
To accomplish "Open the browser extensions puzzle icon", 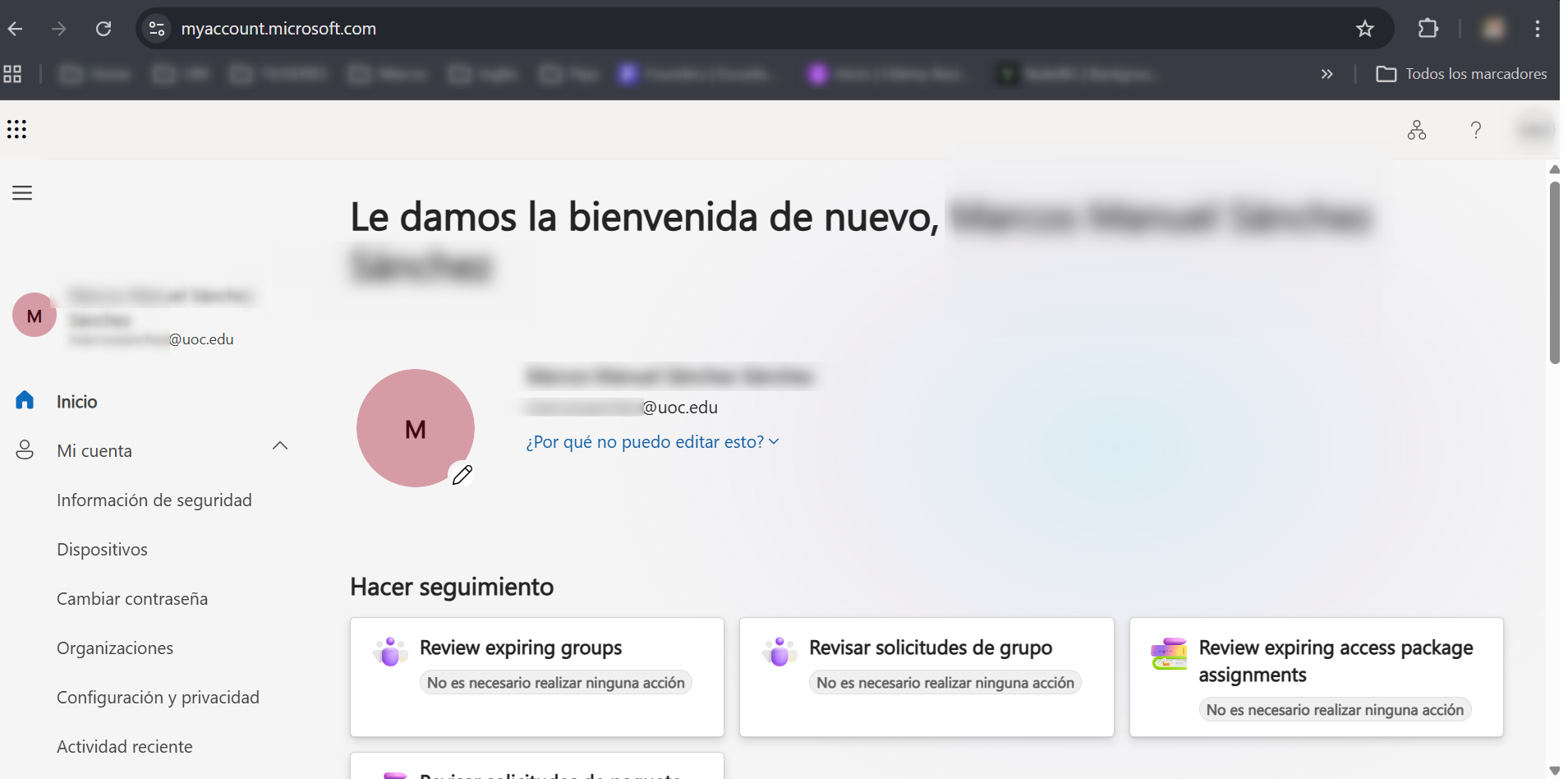I will 1428,29.
